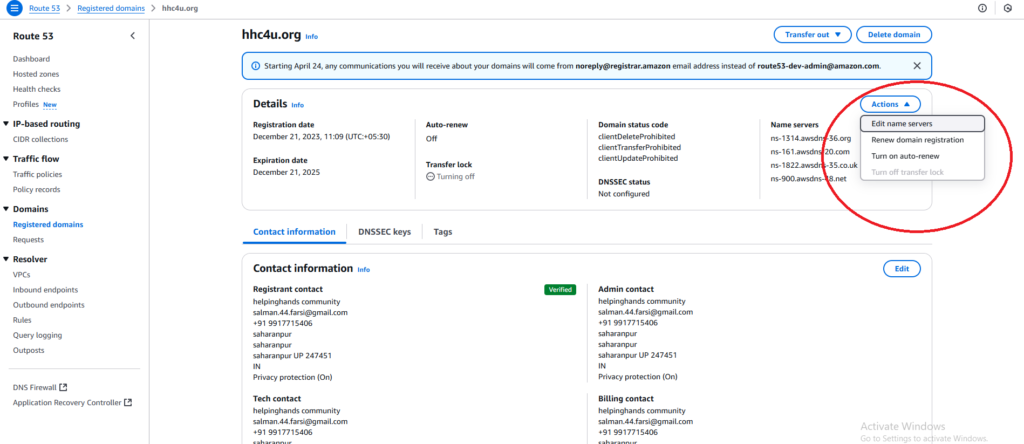Open the Transfer out dropdown

coord(812,35)
